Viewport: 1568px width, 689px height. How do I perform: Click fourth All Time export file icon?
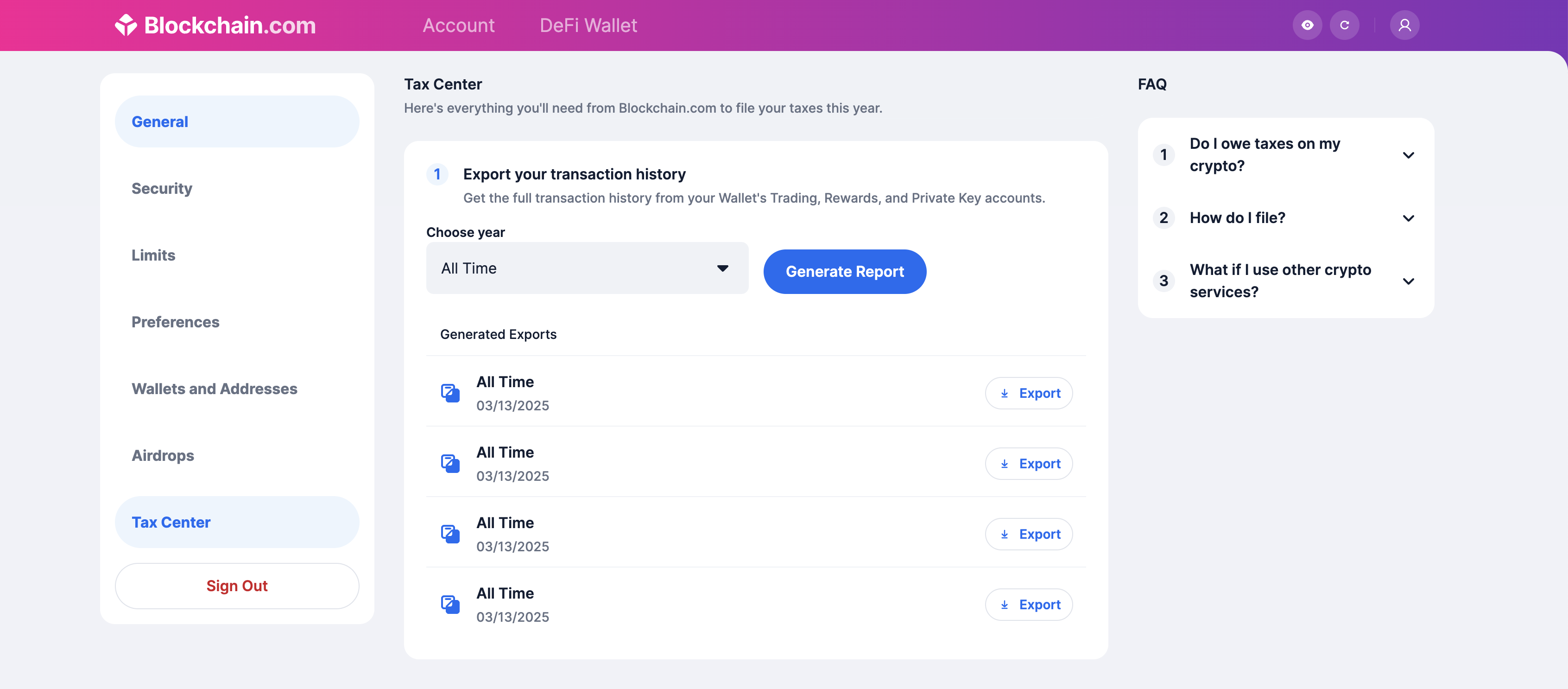tap(450, 604)
